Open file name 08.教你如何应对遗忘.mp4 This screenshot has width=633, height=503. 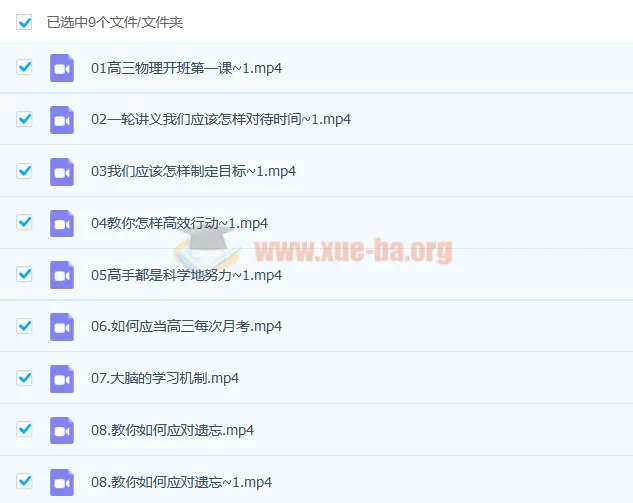[172, 431]
